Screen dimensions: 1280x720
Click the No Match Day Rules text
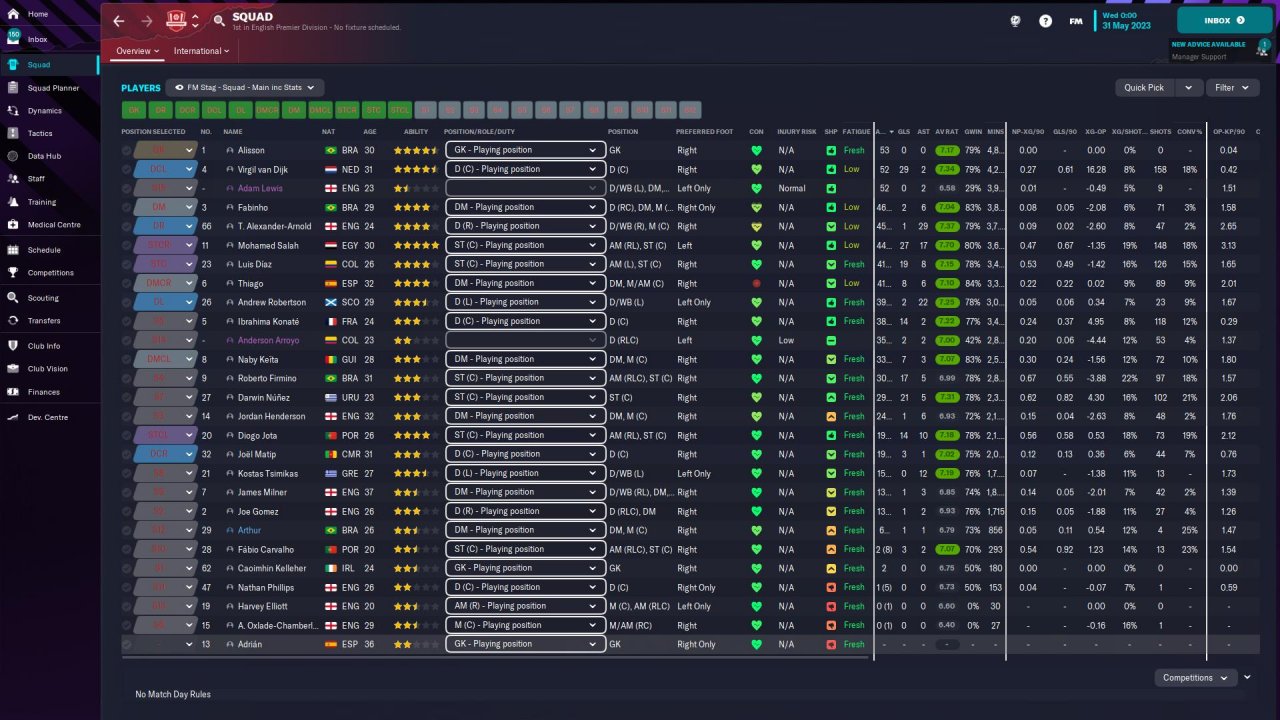(x=173, y=694)
